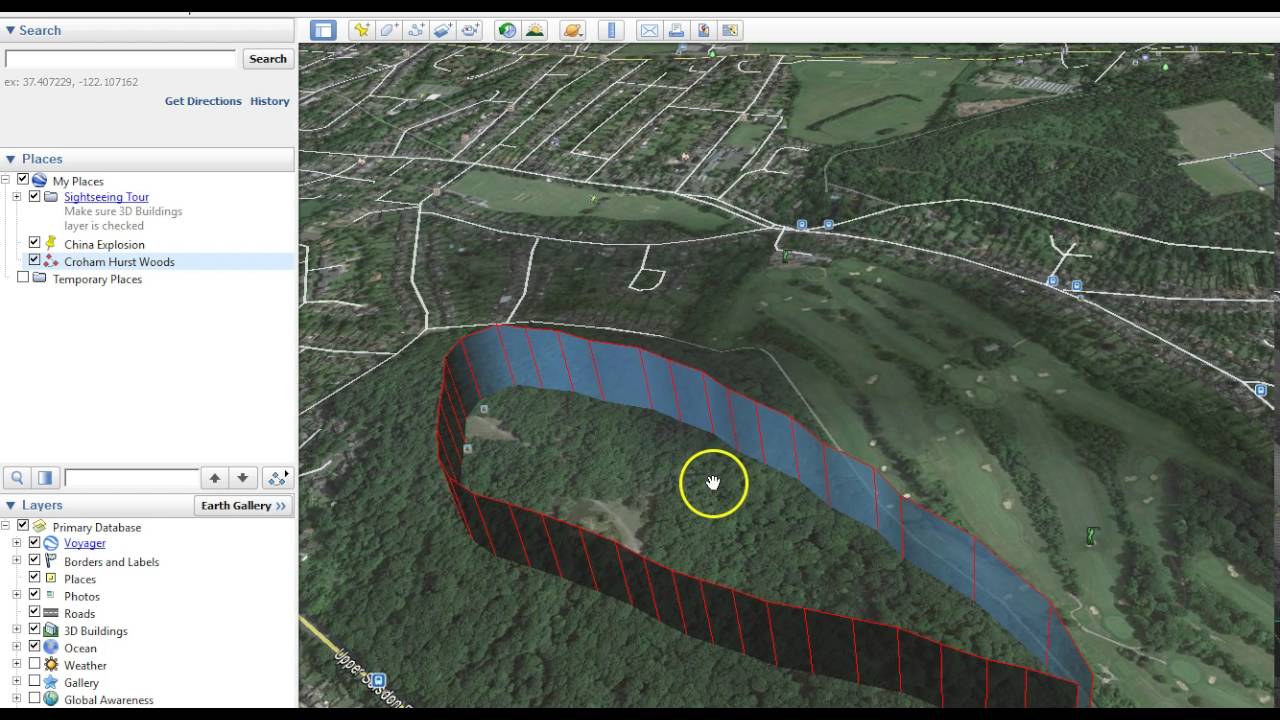This screenshot has height=720, width=1280.
Task: Print the current view
Action: pos(676,30)
